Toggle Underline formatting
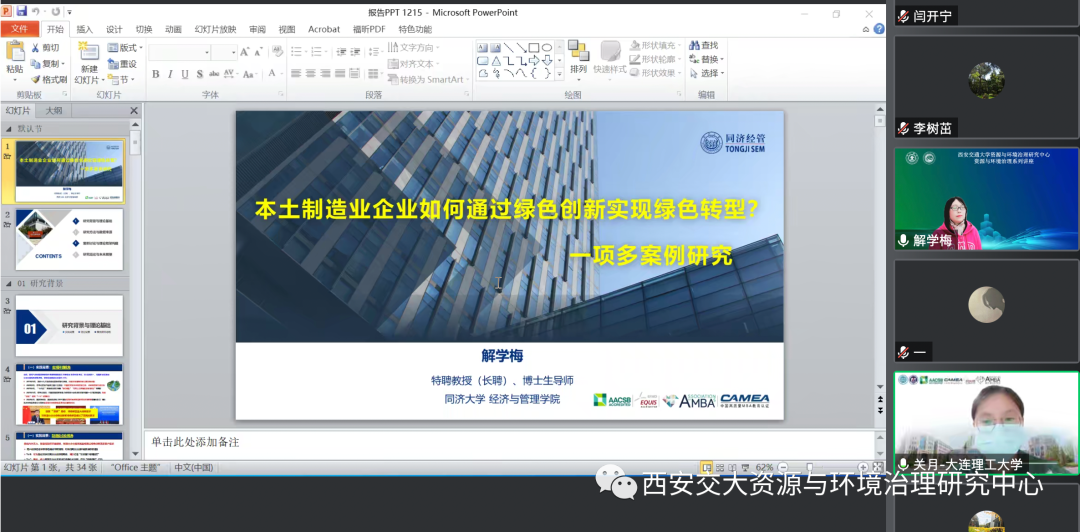Image resolution: width=1080 pixels, height=532 pixels. point(186,74)
